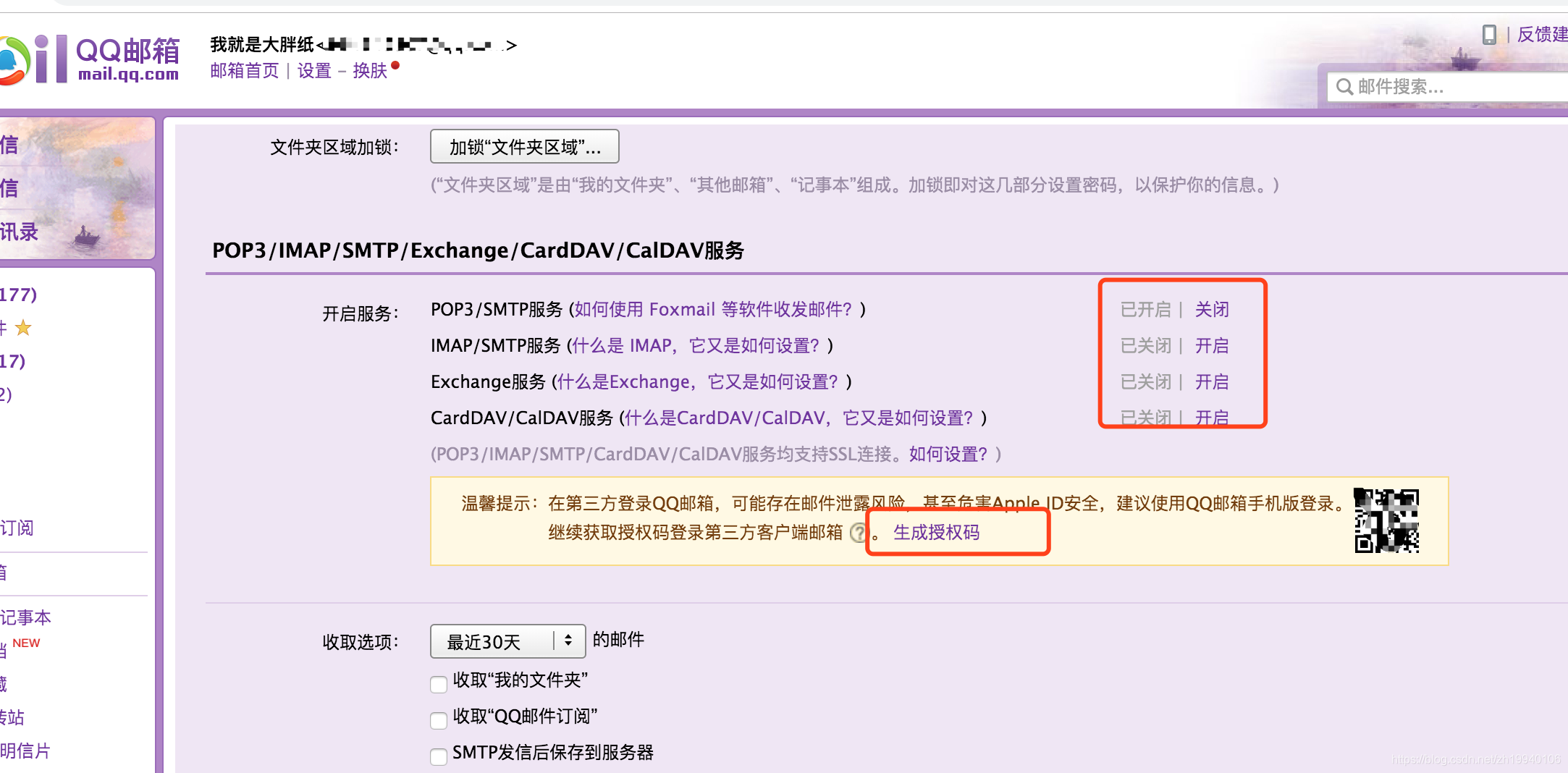Open 反馈建议 link at top right

1543,34
